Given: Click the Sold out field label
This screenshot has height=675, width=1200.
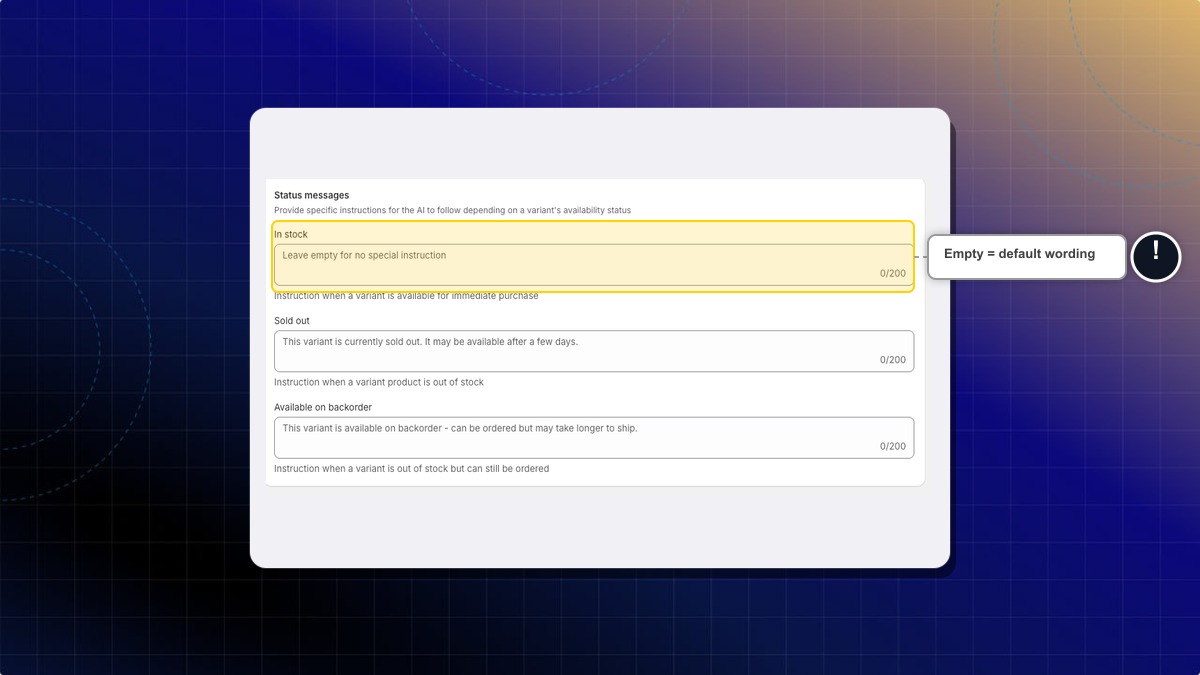Looking at the screenshot, I should [x=292, y=321].
